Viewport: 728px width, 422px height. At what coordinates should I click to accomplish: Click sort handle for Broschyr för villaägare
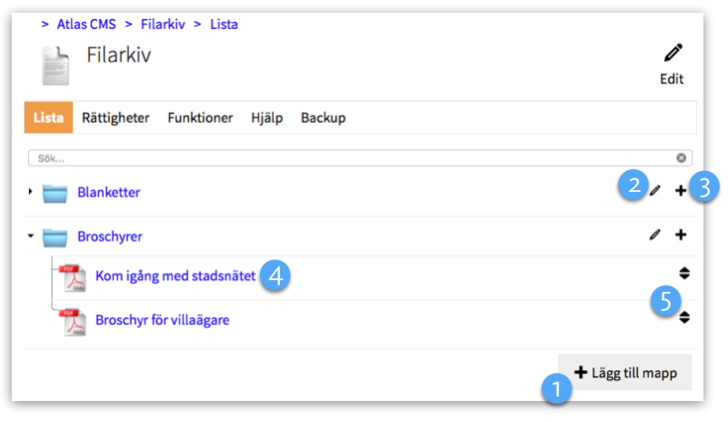point(684,317)
